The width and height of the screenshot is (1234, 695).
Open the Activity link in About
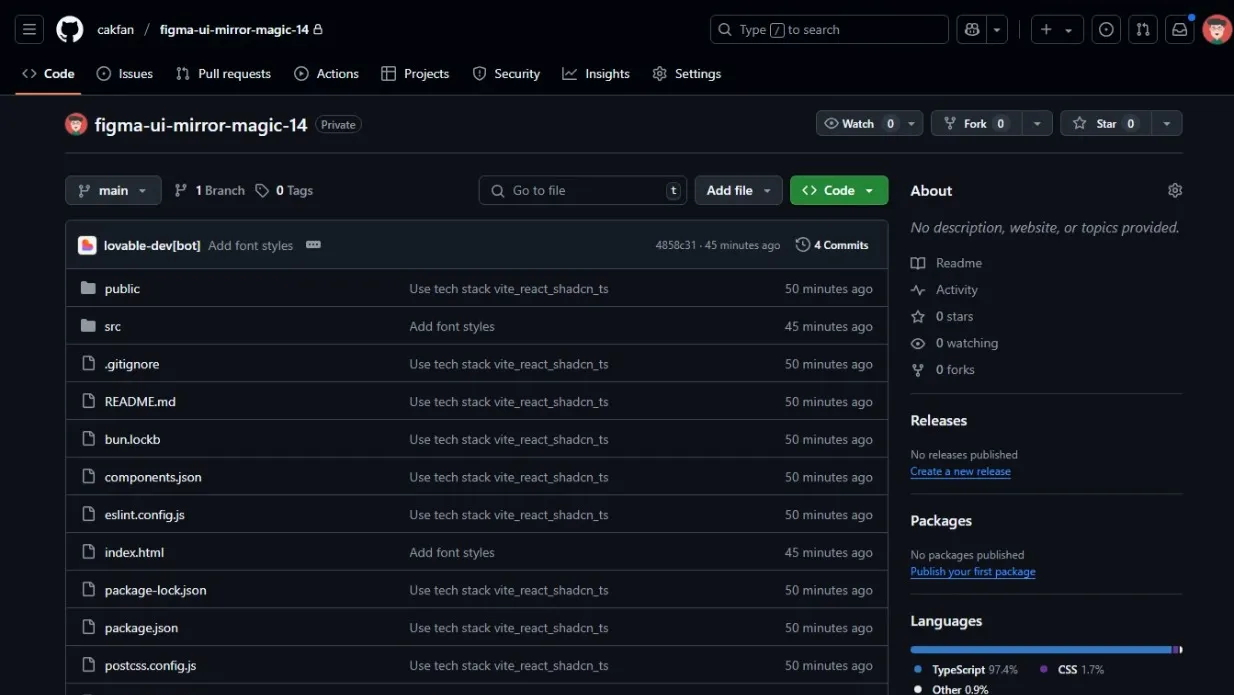pyautogui.click(x=944, y=290)
